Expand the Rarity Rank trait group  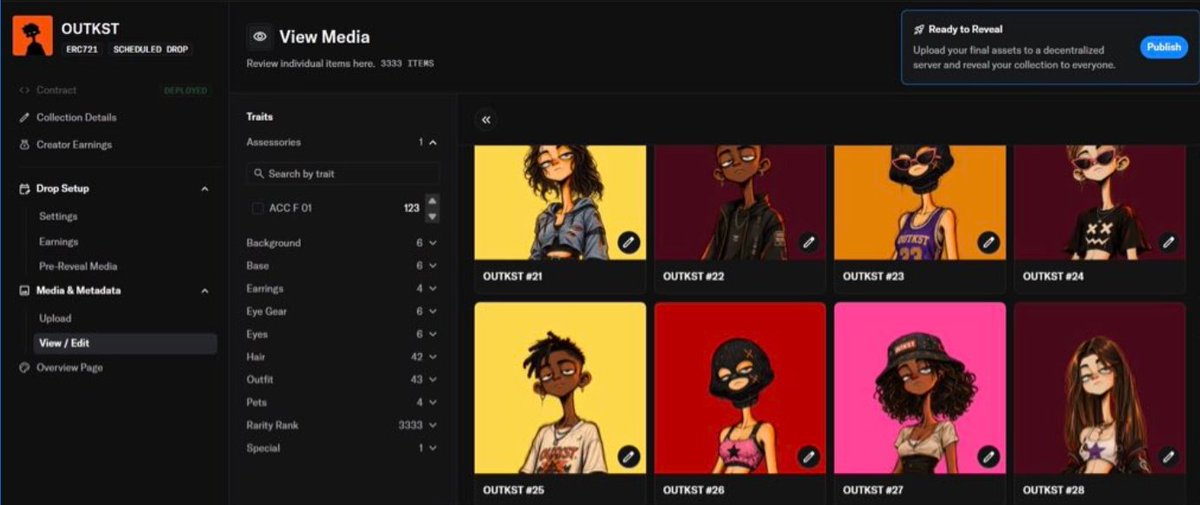pos(432,425)
